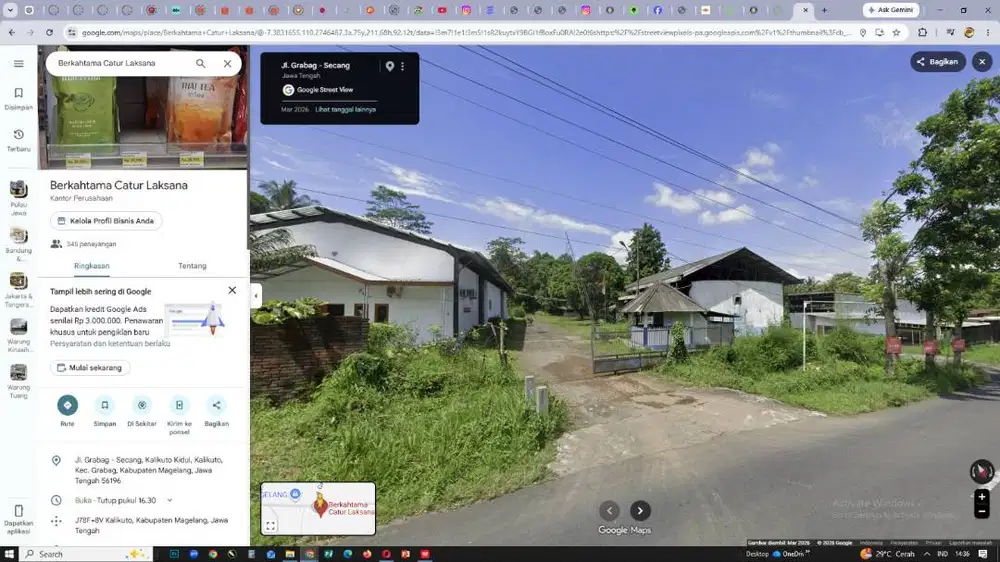This screenshot has height=562, width=1000.
Task: Click the Chrome back arrow
Action: tap(11, 32)
